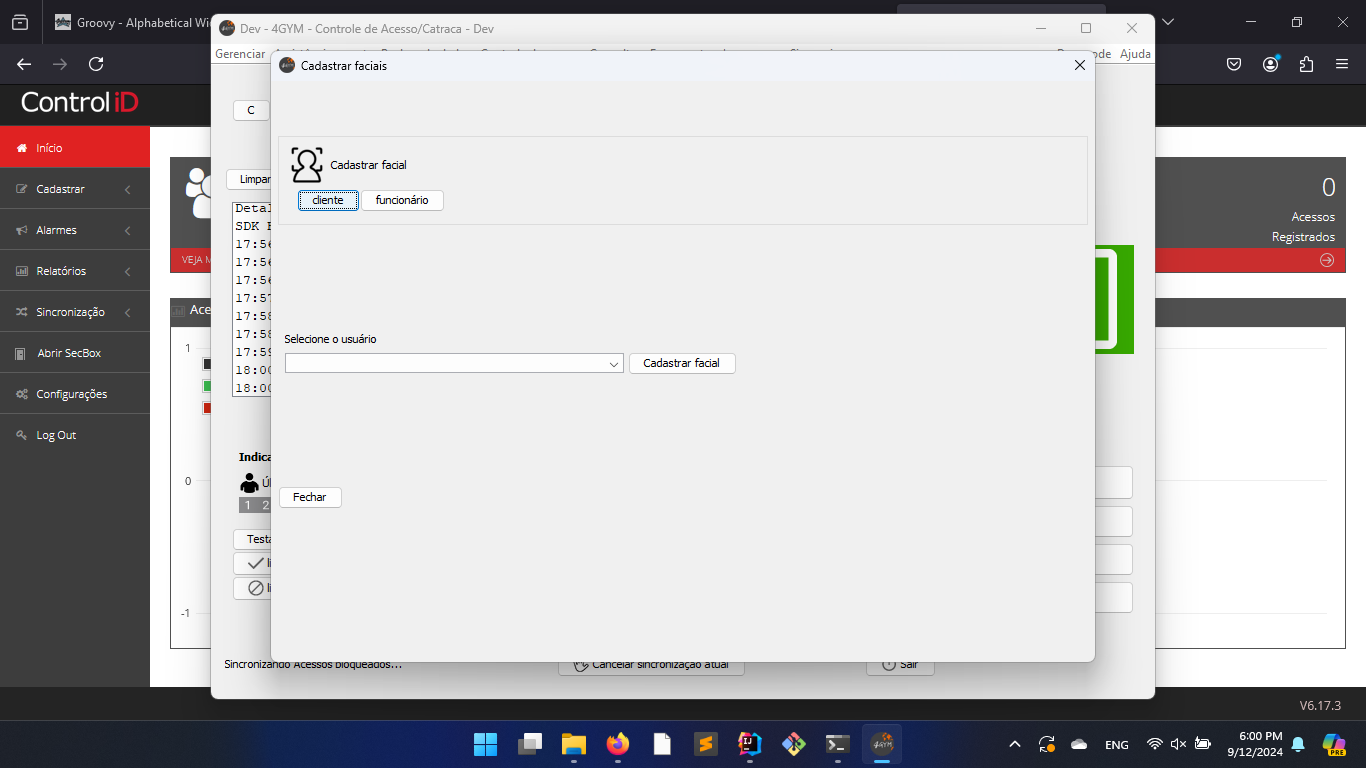Launch Sublime Text from the taskbar
Screen dimensions: 1366x768
point(705,744)
